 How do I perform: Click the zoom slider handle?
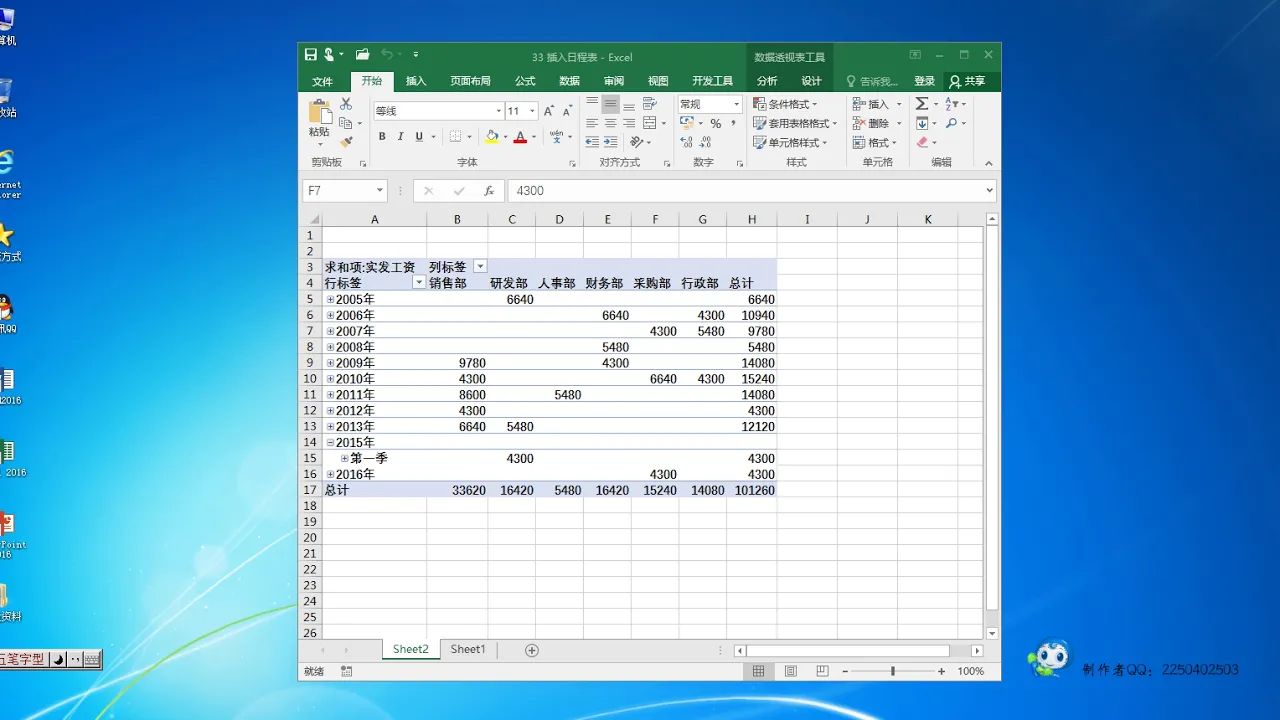[893, 671]
